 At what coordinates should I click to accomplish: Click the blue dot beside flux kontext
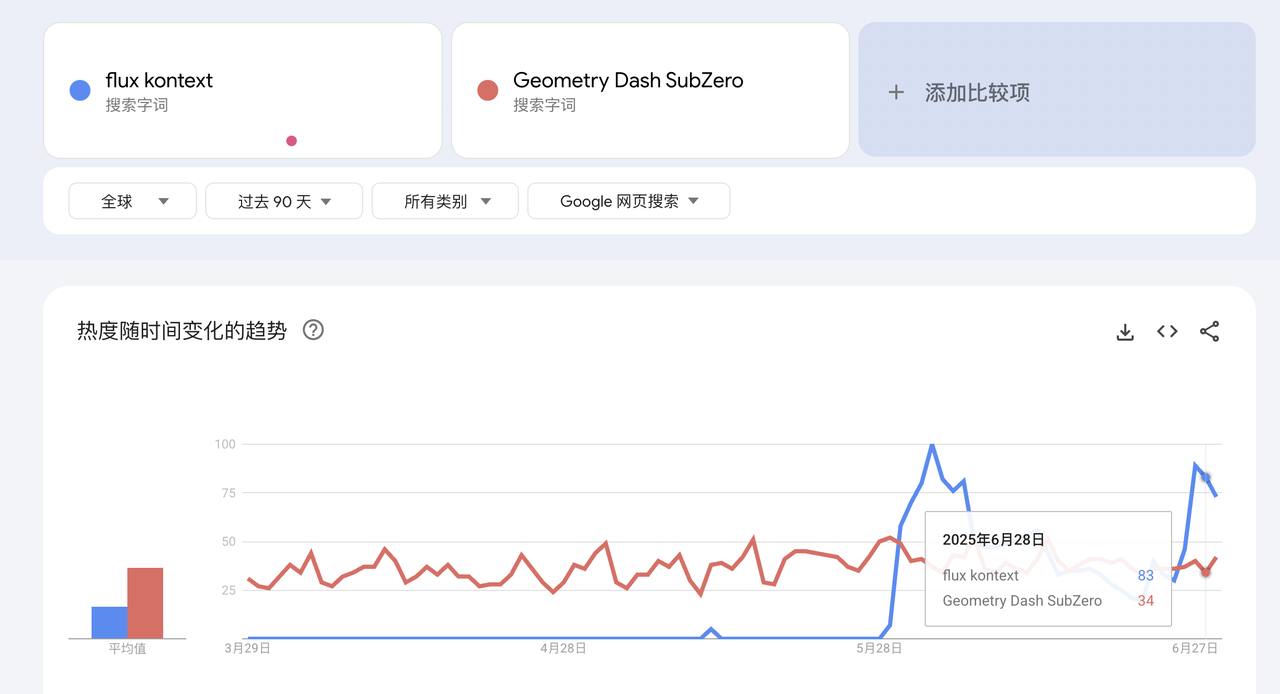[80, 91]
